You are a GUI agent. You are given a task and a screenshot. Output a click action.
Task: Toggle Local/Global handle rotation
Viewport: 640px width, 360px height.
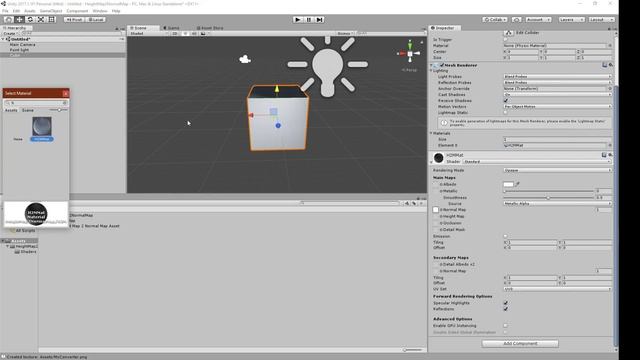point(96,20)
